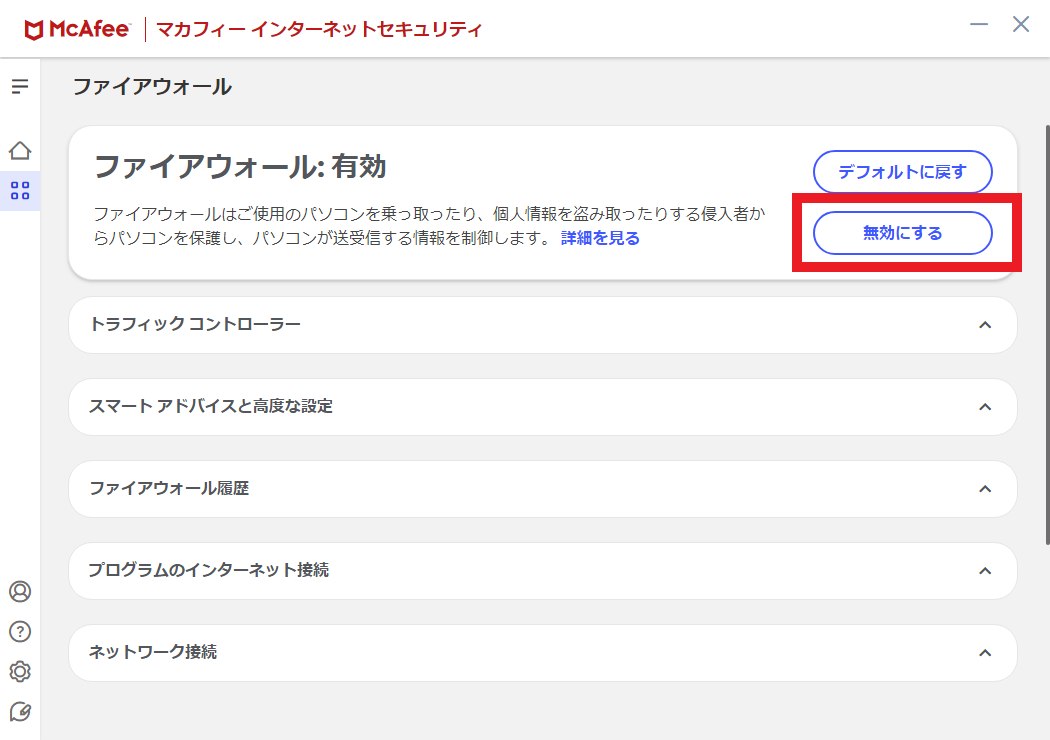Open the 詳細を見る link
1050x740 pixels.
600,238
